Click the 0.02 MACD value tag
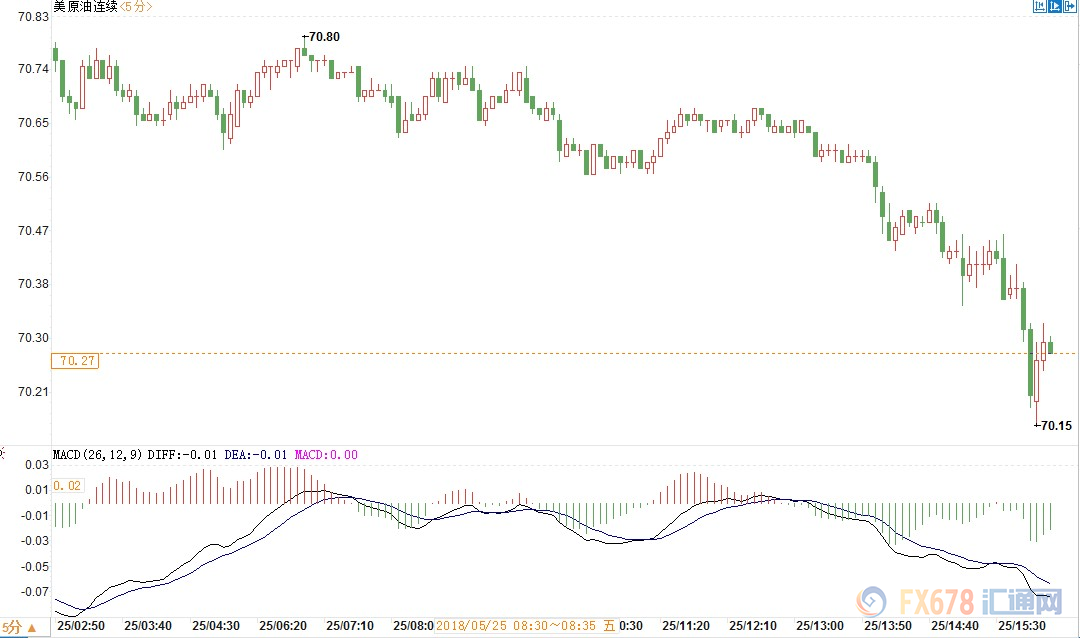This screenshot has width=1080, height=638. point(66,486)
